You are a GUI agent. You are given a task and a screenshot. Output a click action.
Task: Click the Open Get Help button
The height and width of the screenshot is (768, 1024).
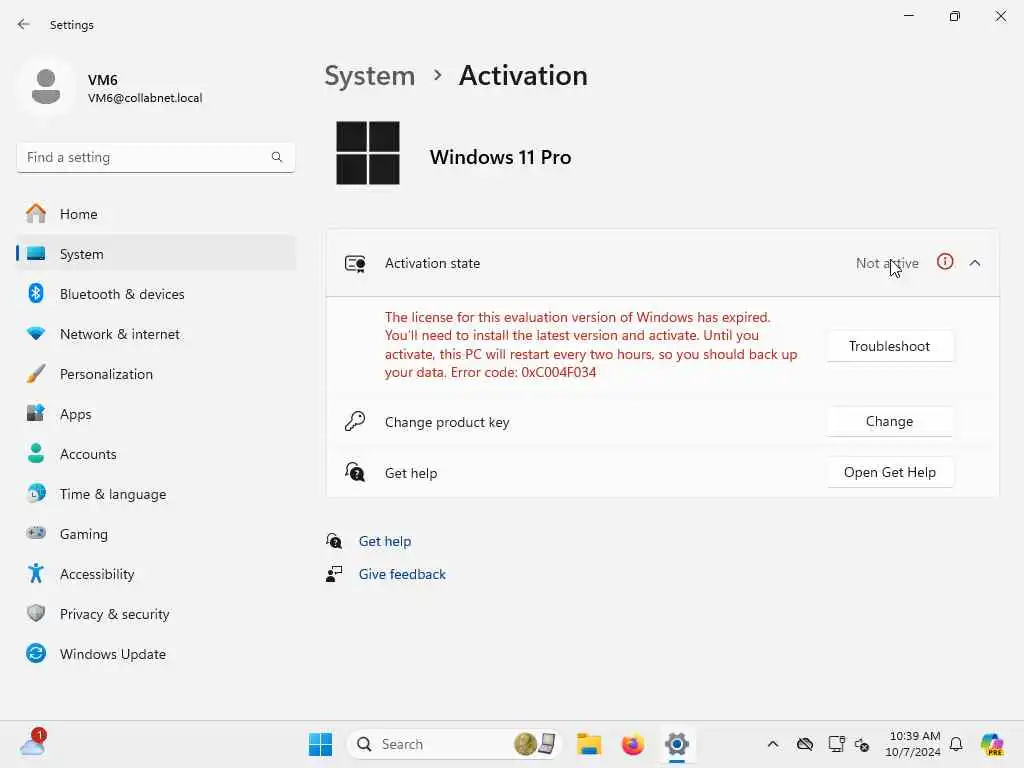click(889, 472)
